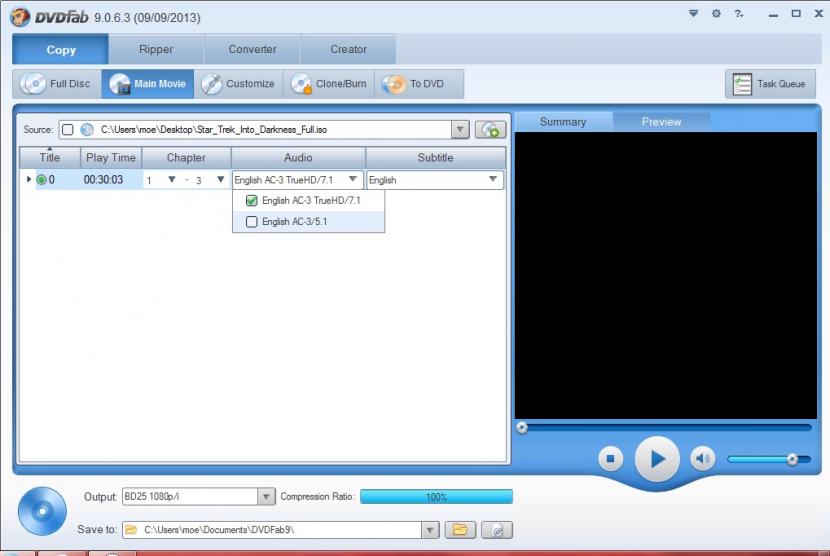The width and height of the screenshot is (830, 556).
Task: Select the Main Movie mode
Action: coord(148,84)
